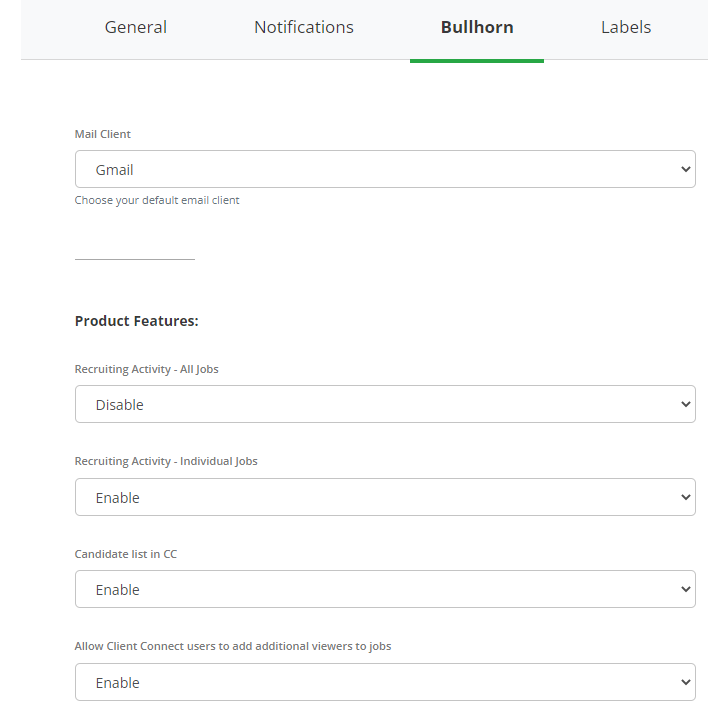Click the Mail Client field label
The image size is (708, 718).
tap(103, 134)
